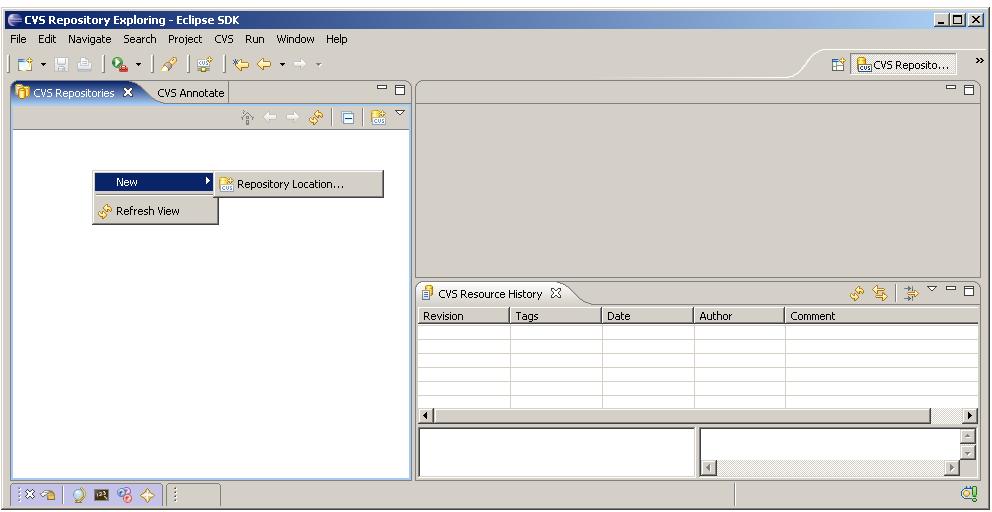Click the main toolbar Forward arrow
The image size is (992, 512).
(x=300, y=64)
